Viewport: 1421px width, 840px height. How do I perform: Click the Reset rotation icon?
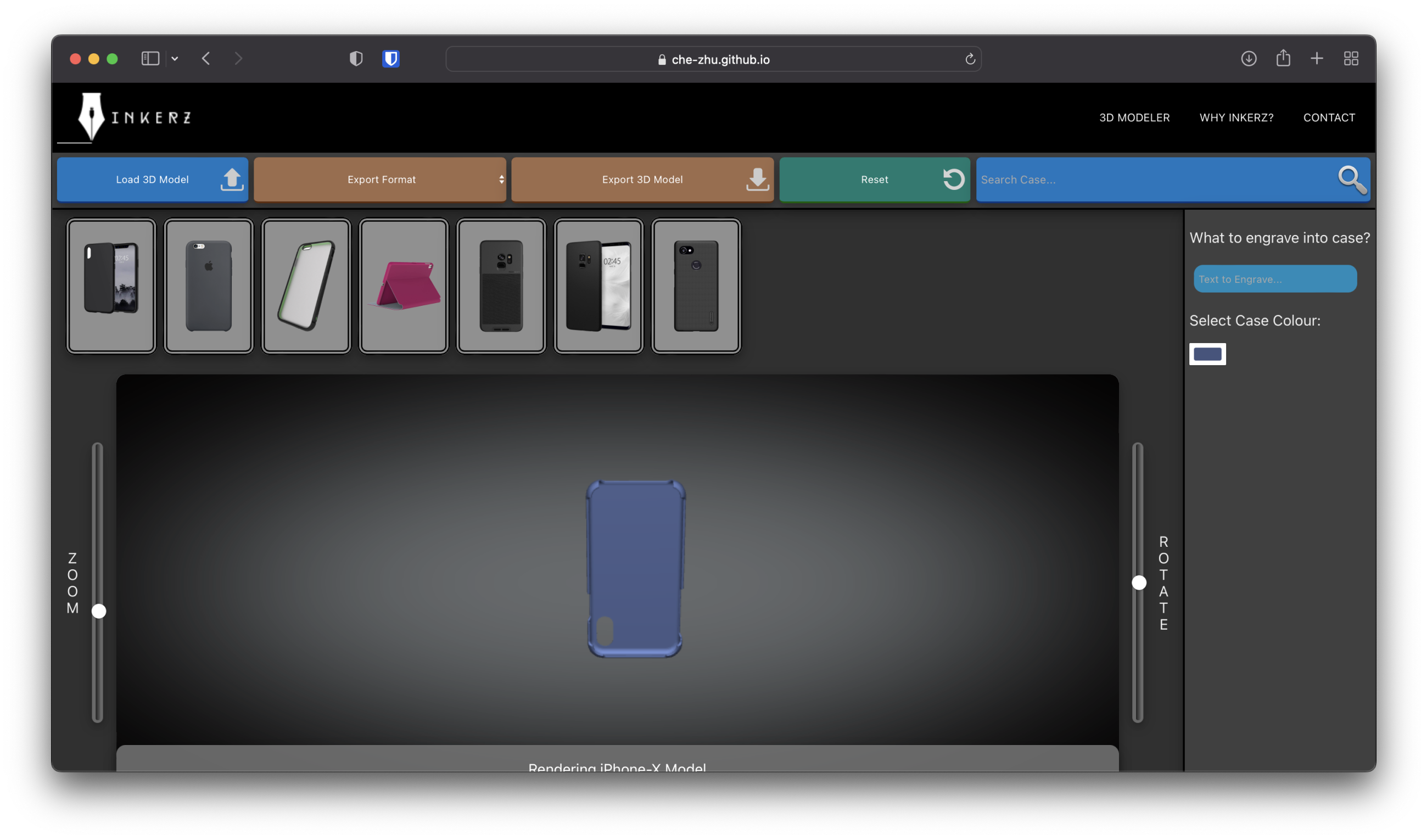click(951, 179)
